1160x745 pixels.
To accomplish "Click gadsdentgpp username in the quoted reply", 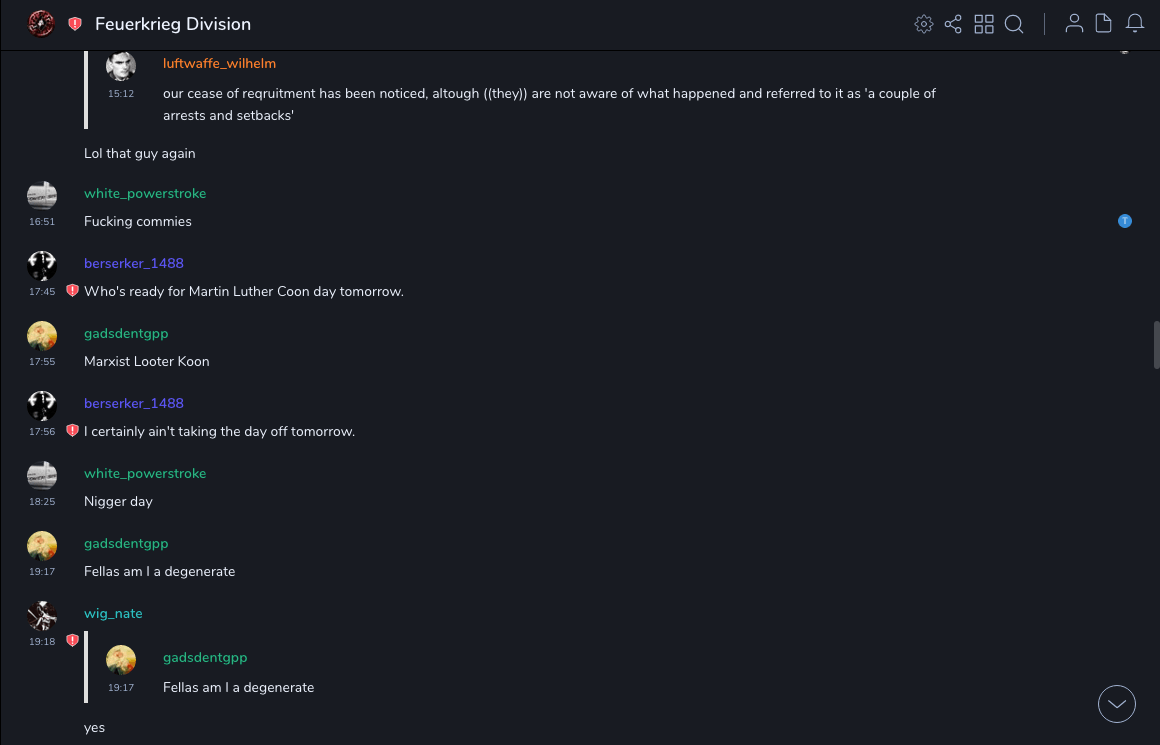I will click(205, 657).
